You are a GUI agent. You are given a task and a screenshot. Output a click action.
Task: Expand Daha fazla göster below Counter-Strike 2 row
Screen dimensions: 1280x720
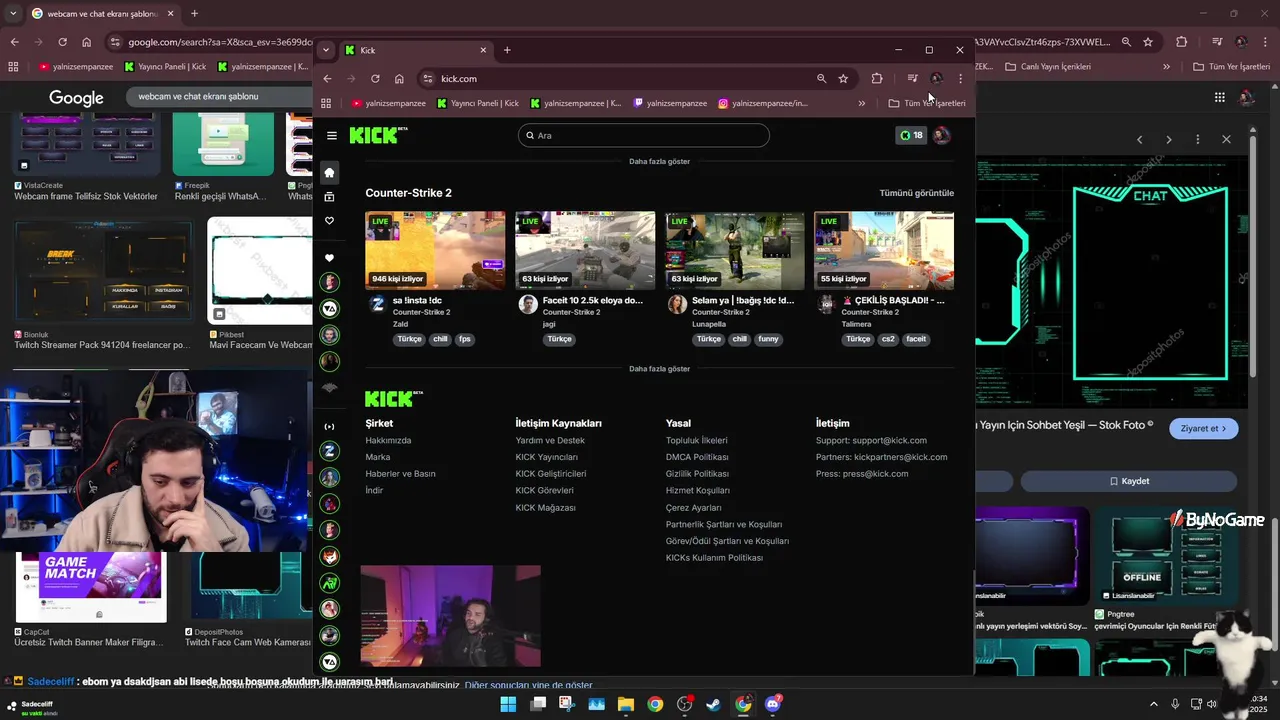tap(659, 369)
